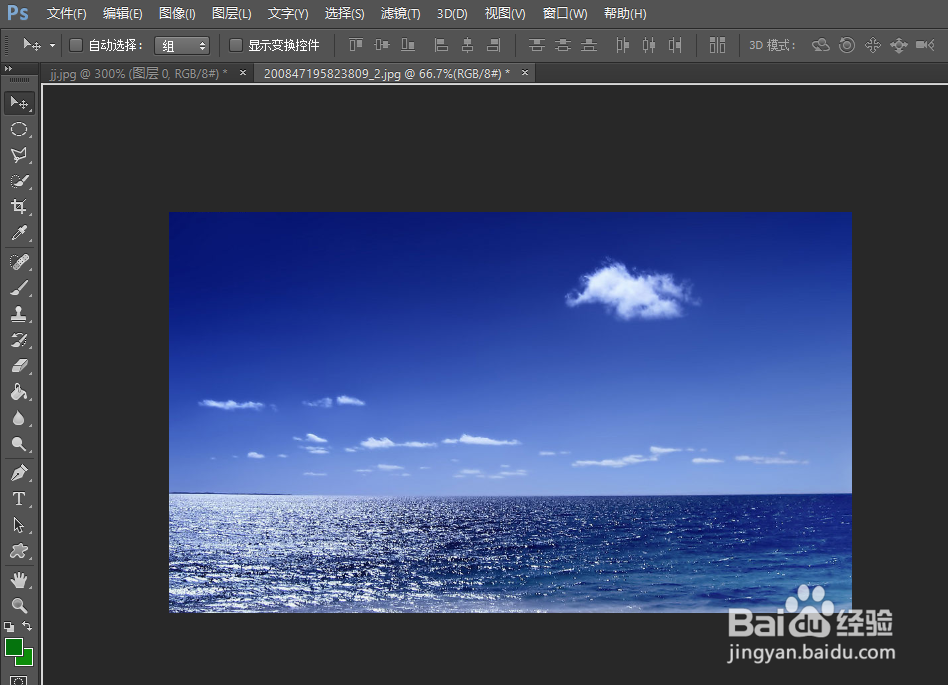The height and width of the screenshot is (685, 948).
Task: Select the Move tool in toolbox
Action: (19, 103)
